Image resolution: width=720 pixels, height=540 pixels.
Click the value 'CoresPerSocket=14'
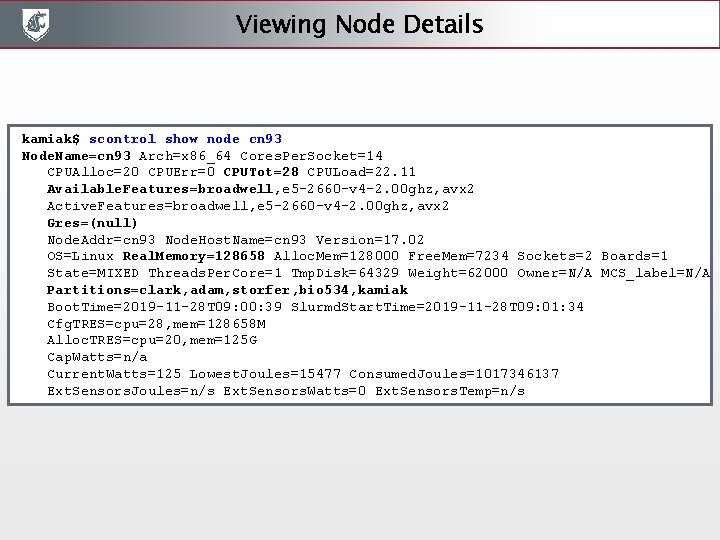tap(311, 156)
